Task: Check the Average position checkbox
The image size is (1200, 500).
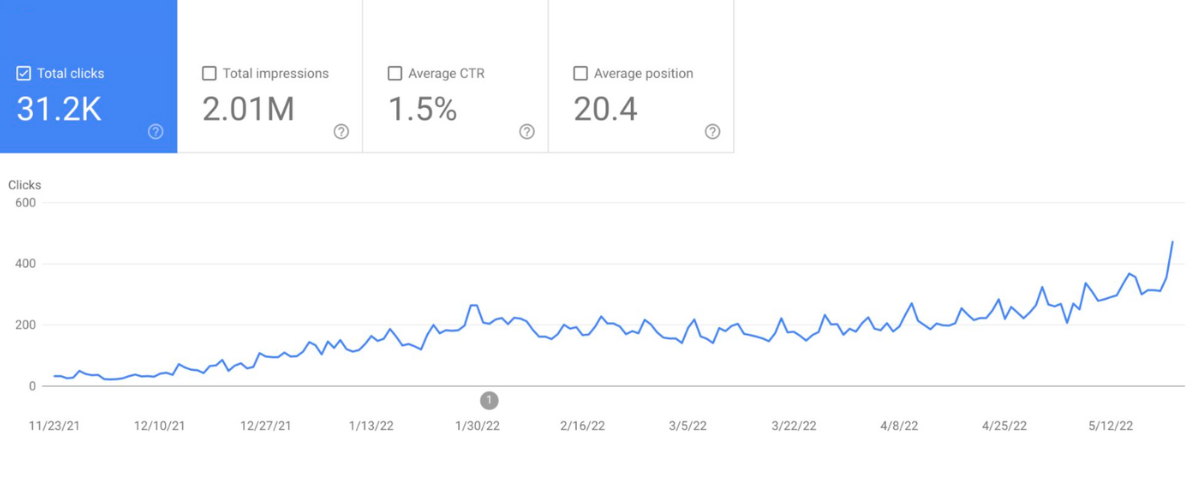Action: point(580,73)
